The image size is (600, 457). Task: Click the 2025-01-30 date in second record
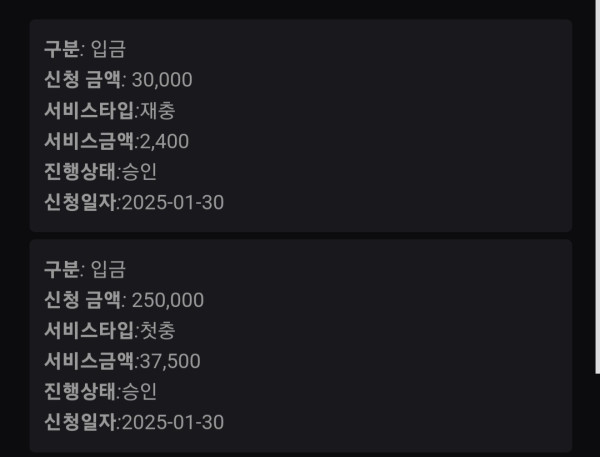click(172, 422)
